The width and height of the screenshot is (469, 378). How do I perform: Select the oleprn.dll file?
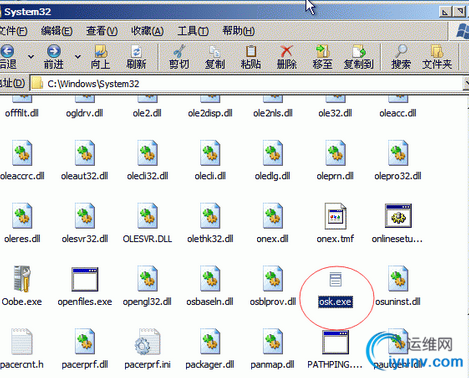pyautogui.click(x=335, y=161)
